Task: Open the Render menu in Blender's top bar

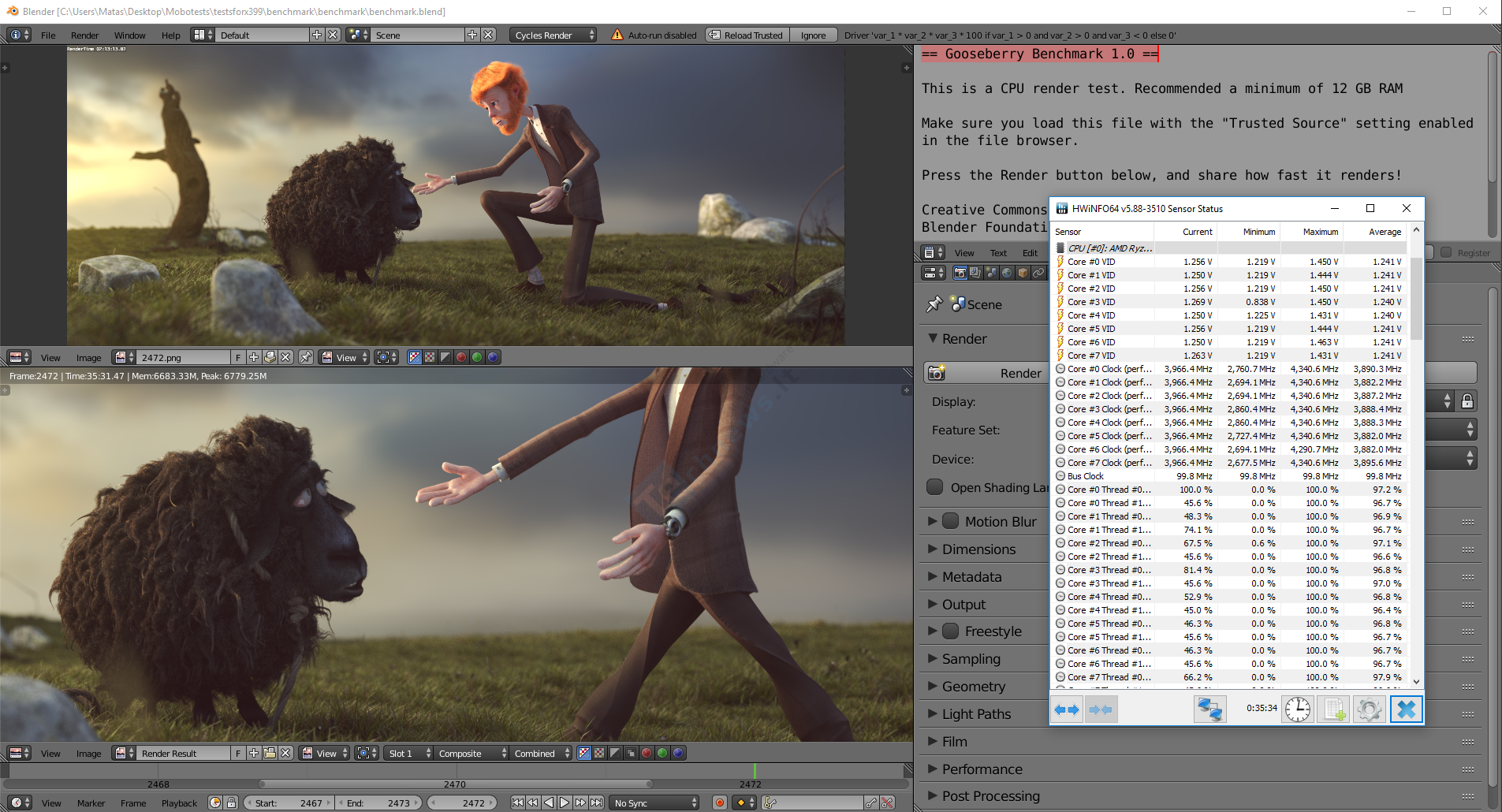Action: pos(84,35)
